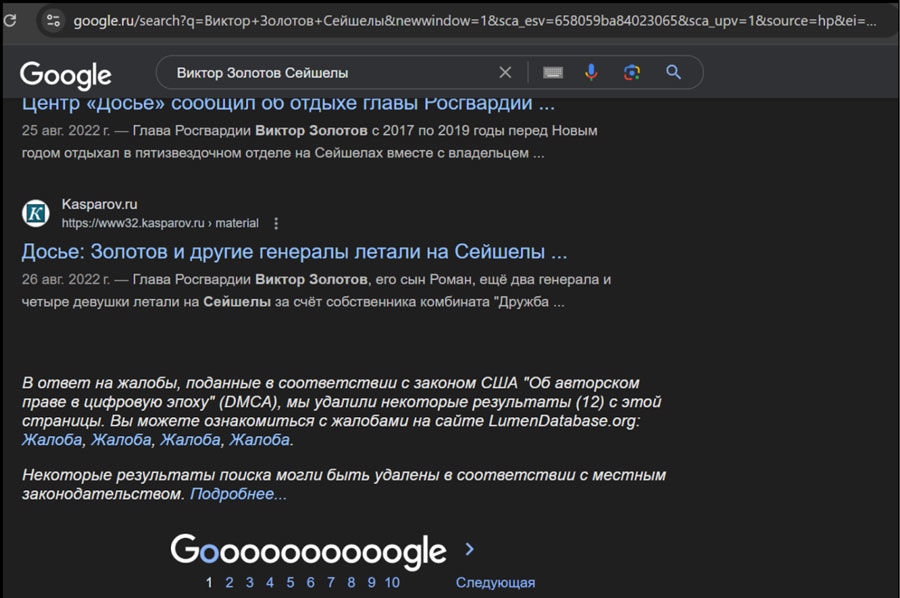The image size is (900, 598).
Task: Open Google Lens image search icon
Action: [632, 72]
